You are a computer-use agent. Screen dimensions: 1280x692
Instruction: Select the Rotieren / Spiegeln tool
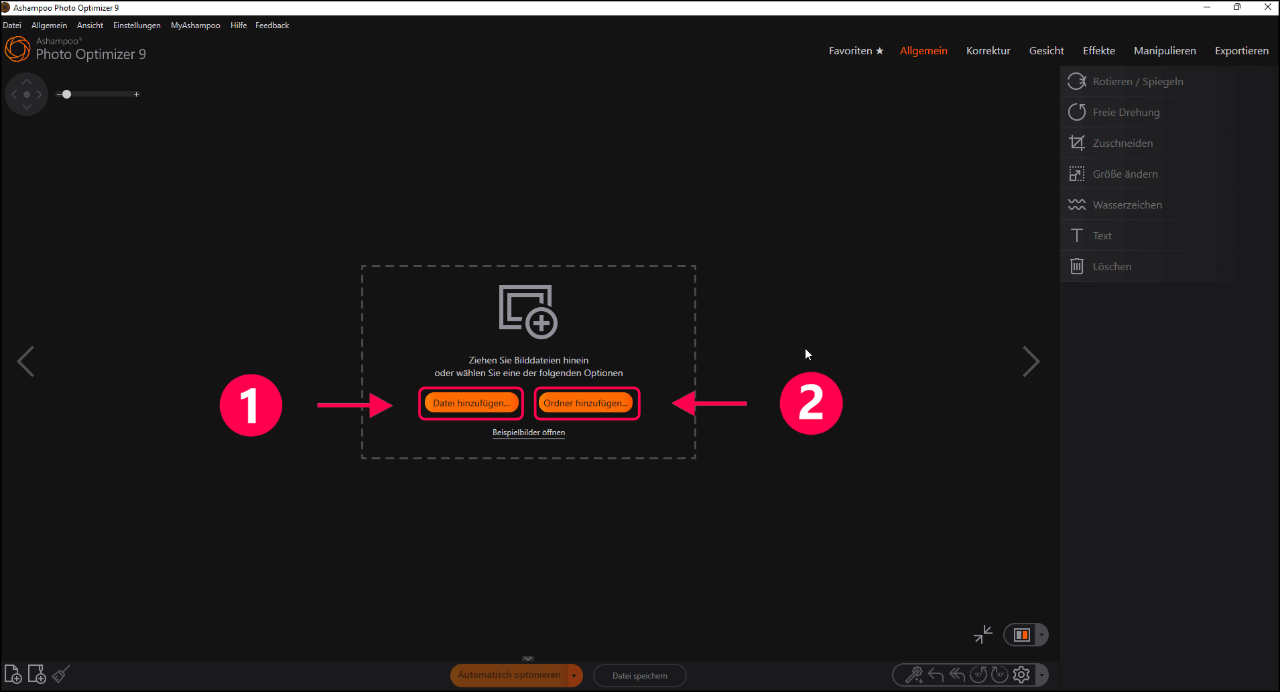point(1160,82)
